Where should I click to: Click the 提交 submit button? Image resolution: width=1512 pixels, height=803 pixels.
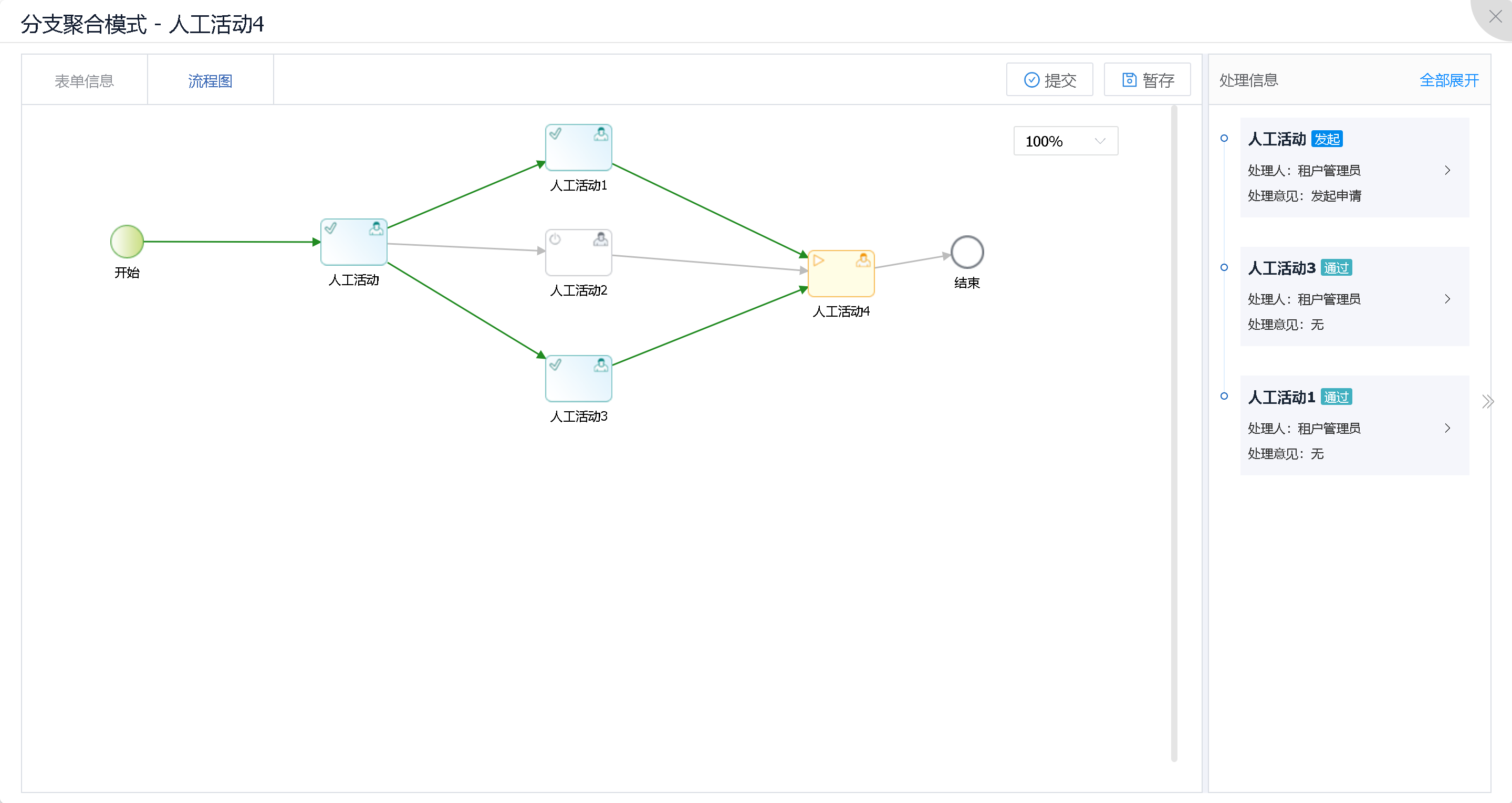coord(1049,80)
